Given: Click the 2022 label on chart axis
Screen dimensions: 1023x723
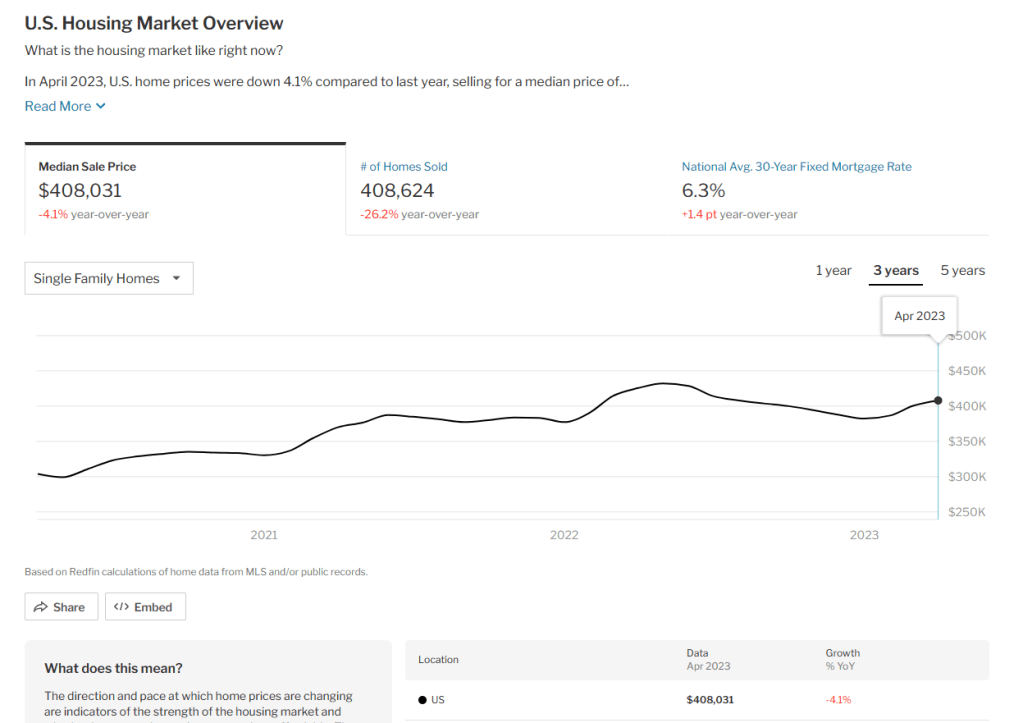Looking at the screenshot, I should coord(564,535).
